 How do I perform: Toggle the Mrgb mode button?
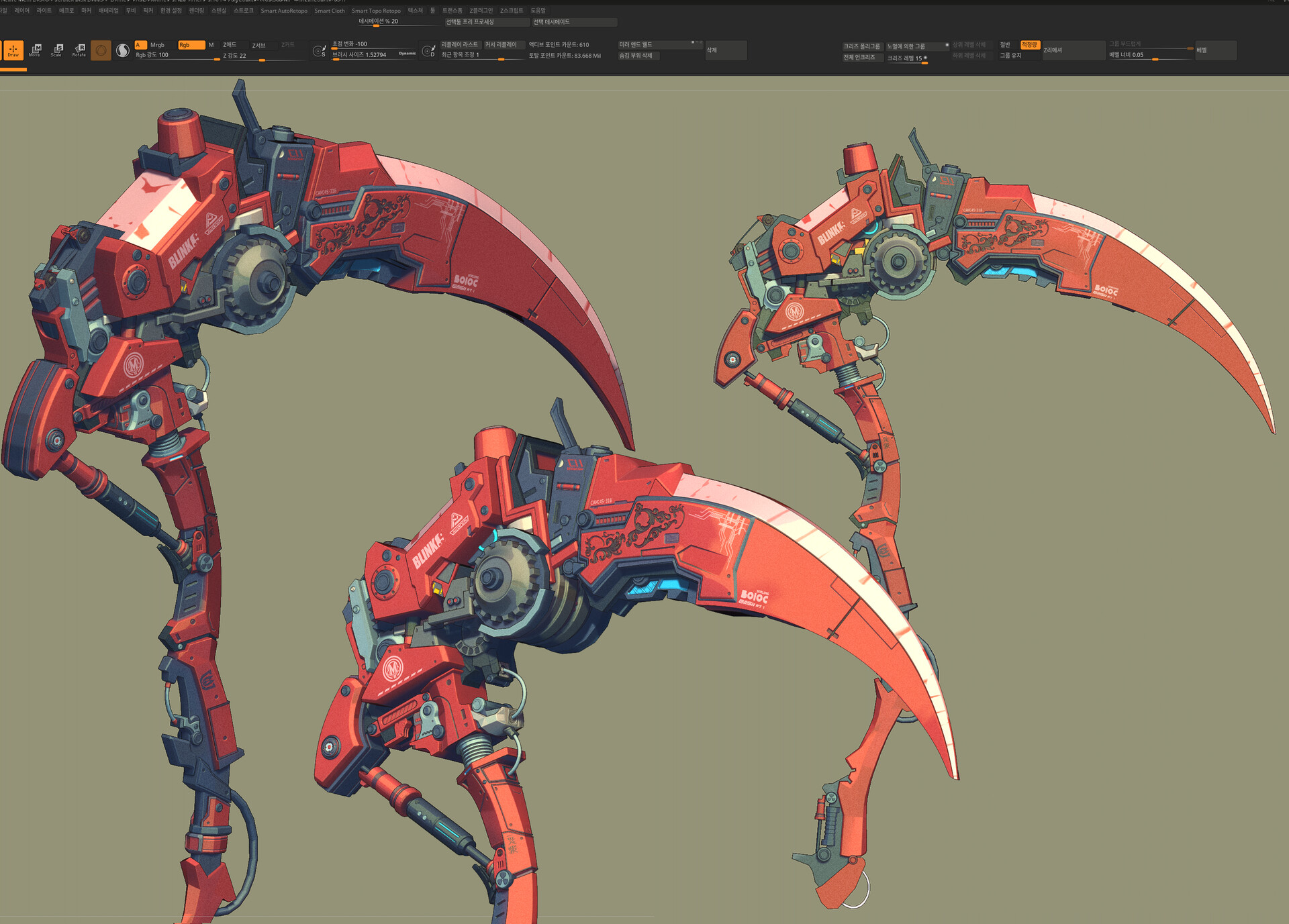tap(157, 45)
